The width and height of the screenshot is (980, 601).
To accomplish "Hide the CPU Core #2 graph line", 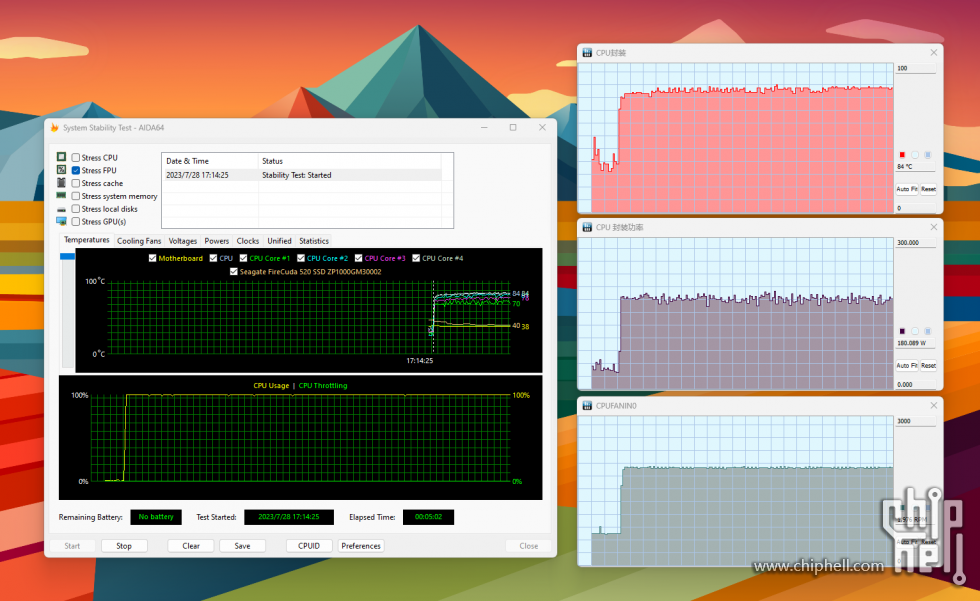I will (x=301, y=258).
